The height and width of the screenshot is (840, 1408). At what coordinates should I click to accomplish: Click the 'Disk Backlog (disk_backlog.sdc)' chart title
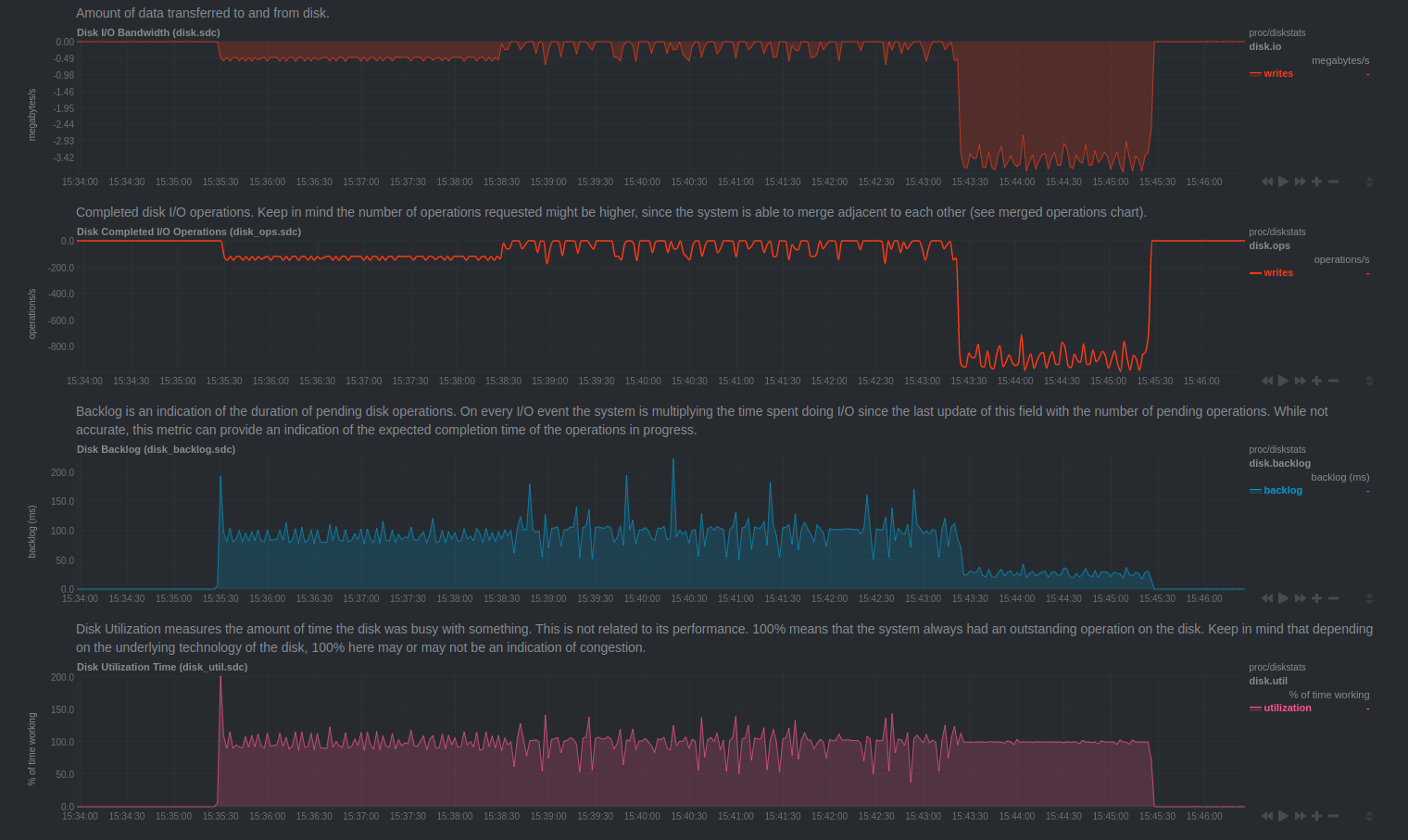coord(156,449)
